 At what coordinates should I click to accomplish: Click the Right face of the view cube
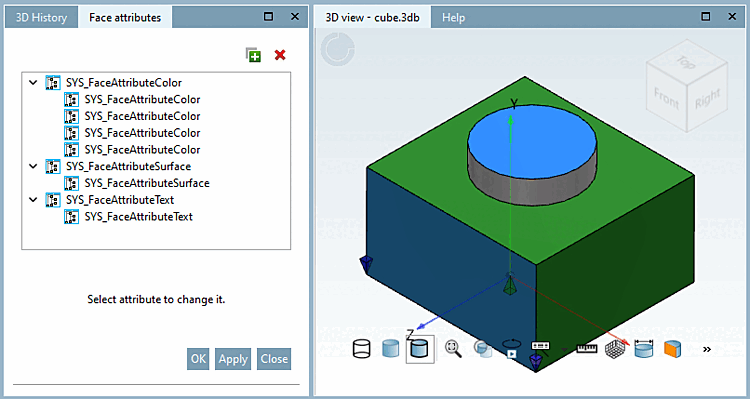(x=707, y=99)
